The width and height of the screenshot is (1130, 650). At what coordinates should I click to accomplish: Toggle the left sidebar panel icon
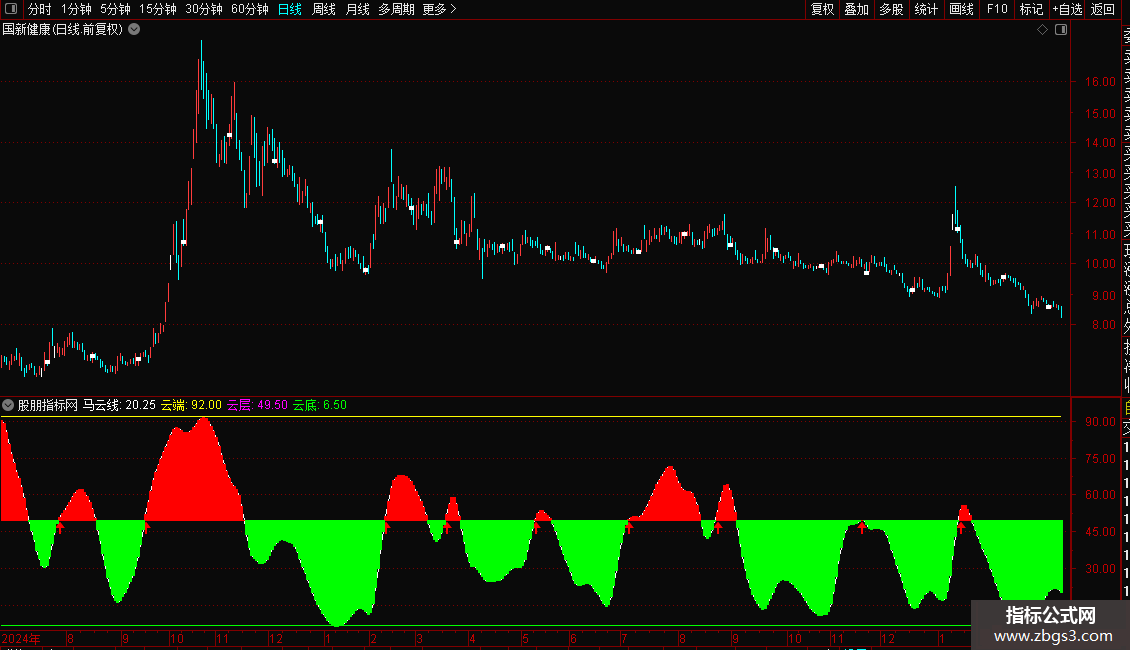(11, 9)
